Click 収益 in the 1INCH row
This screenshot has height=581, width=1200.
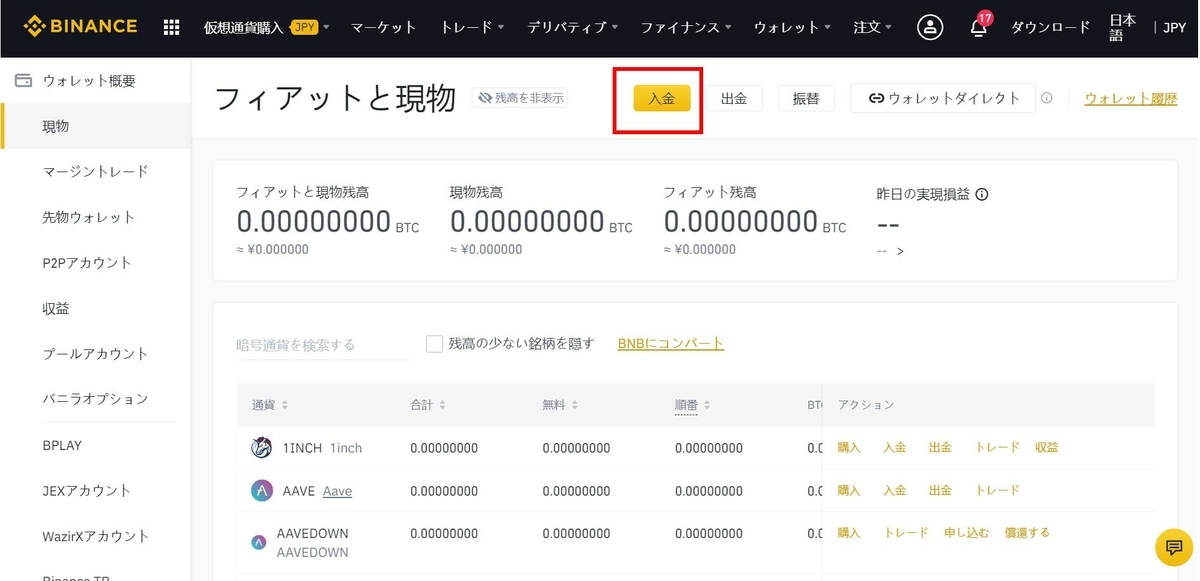(x=1047, y=447)
